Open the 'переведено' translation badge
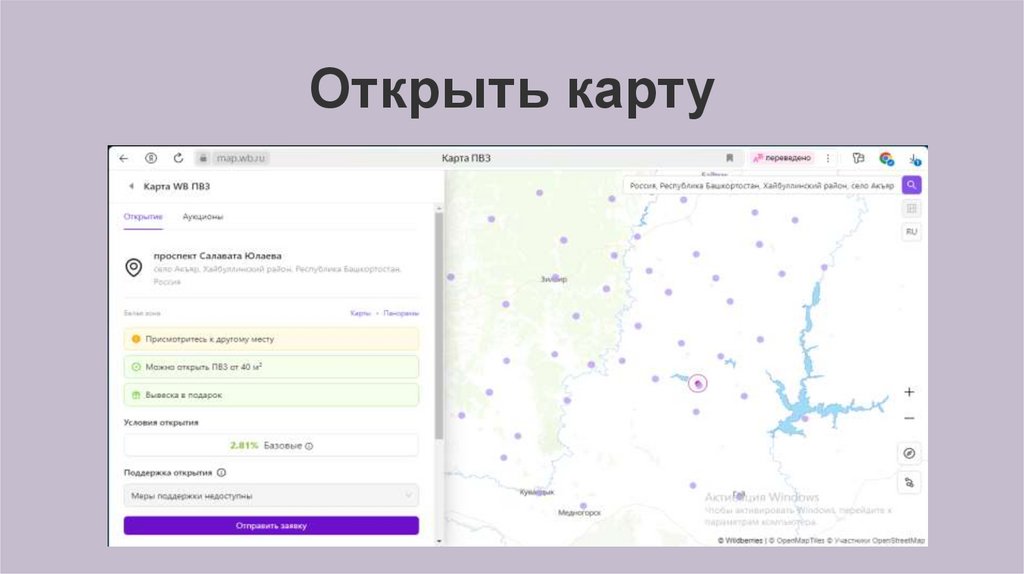The height and width of the screenshot is (574, 1024). pos(782,158)
